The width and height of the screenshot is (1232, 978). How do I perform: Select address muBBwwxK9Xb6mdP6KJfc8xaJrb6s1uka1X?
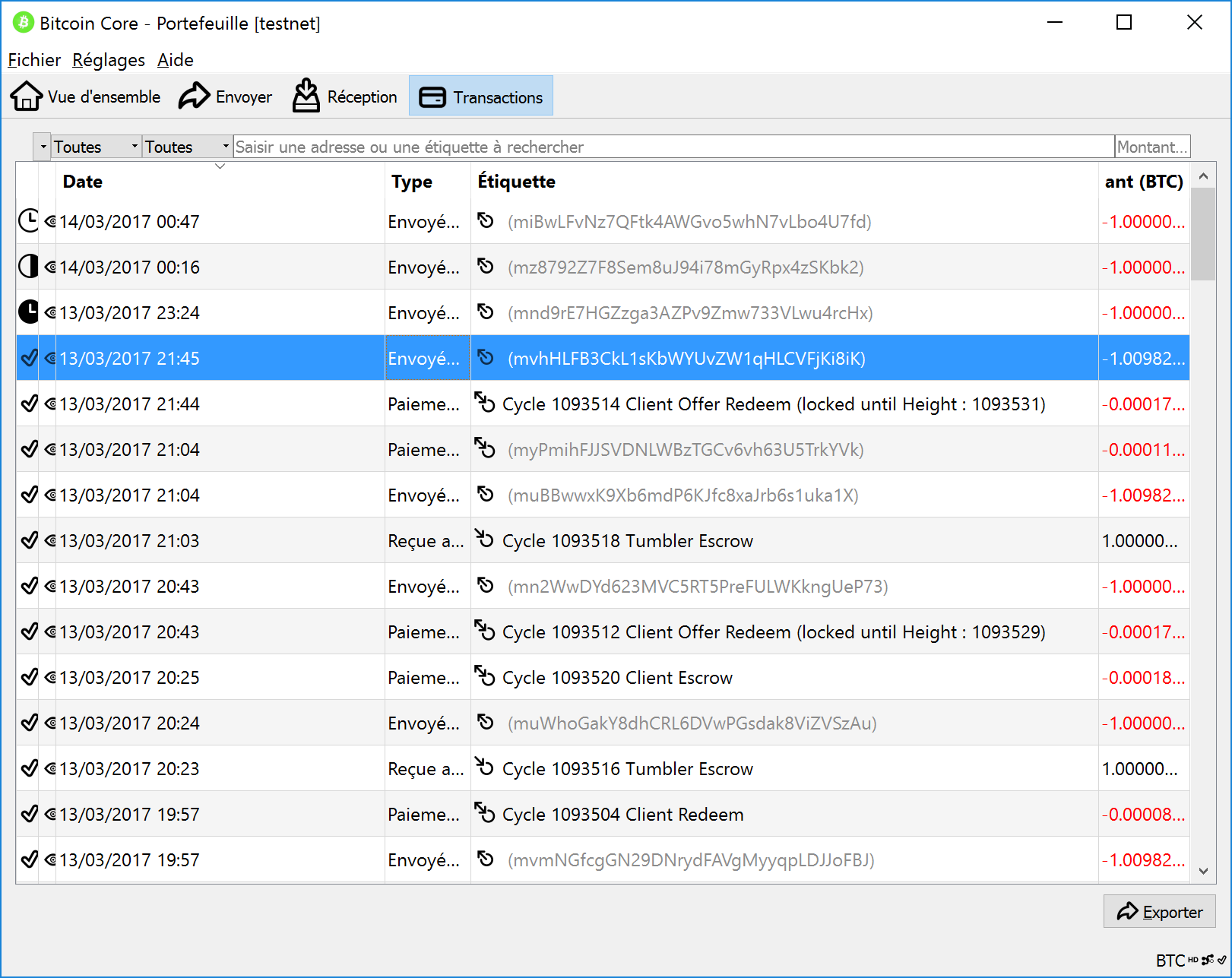[683, 495]
